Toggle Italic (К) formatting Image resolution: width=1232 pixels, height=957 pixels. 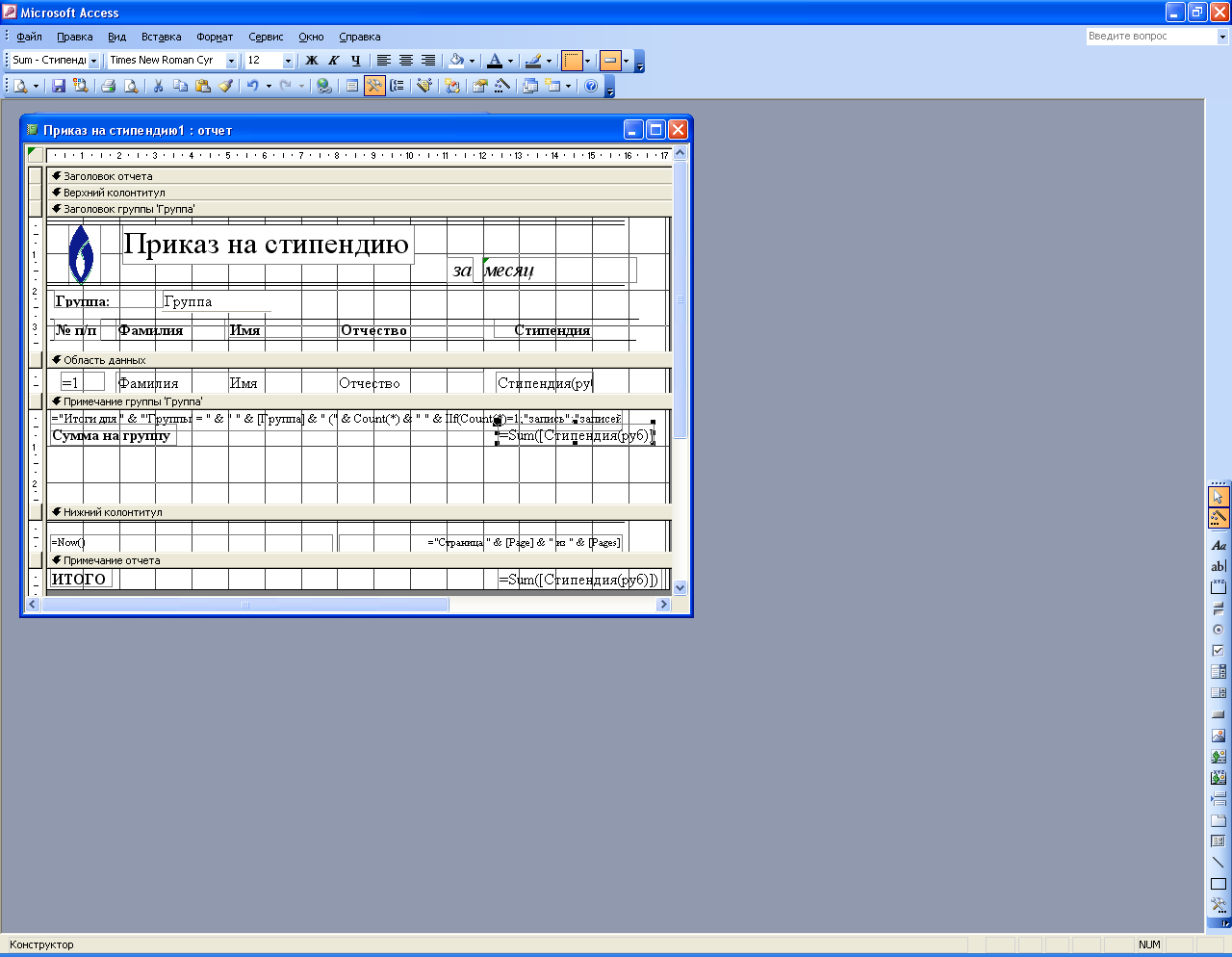tap(334, 61)
